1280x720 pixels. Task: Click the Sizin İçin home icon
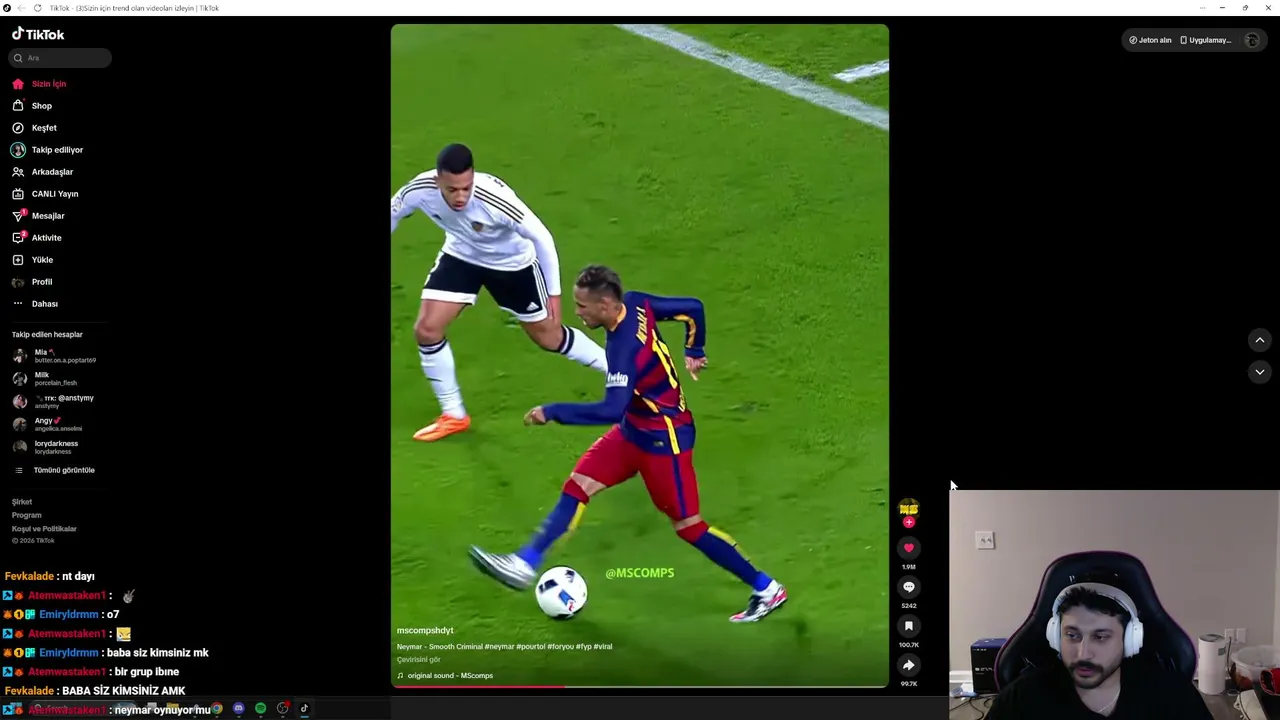pyautogui.click(x=18, y=84)
